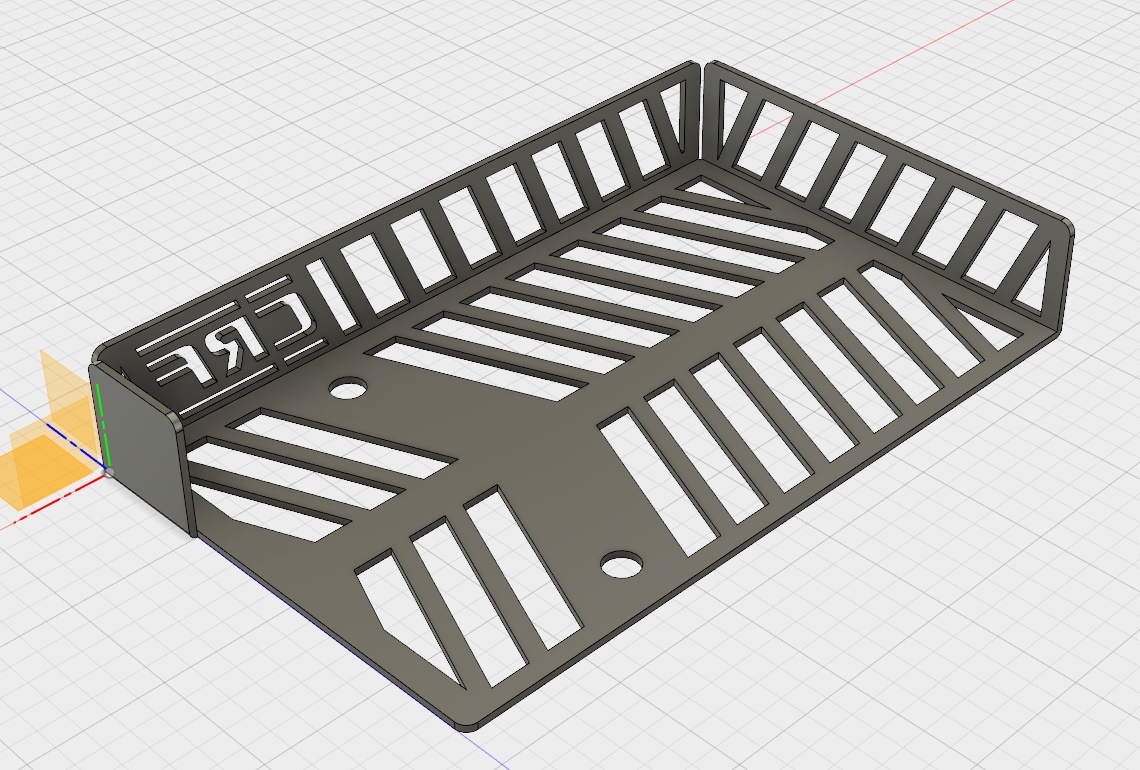Select the circular hole near the front edge
The width and height of the screenshot is (1140, 770).
(x=622, y=566)
